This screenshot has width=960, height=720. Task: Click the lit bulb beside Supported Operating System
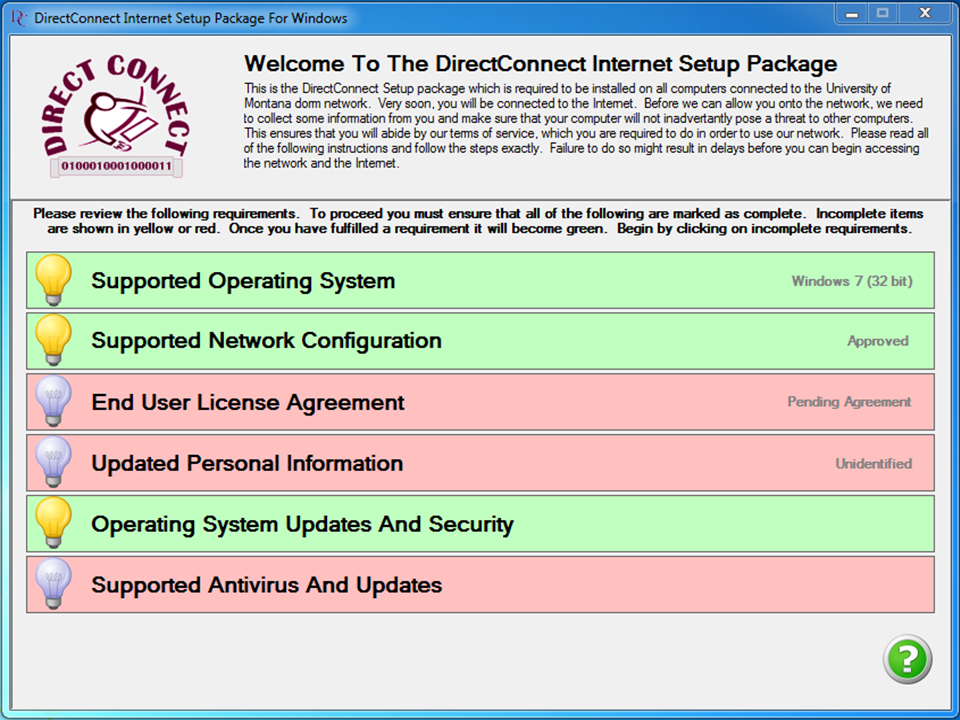point(53,280)
